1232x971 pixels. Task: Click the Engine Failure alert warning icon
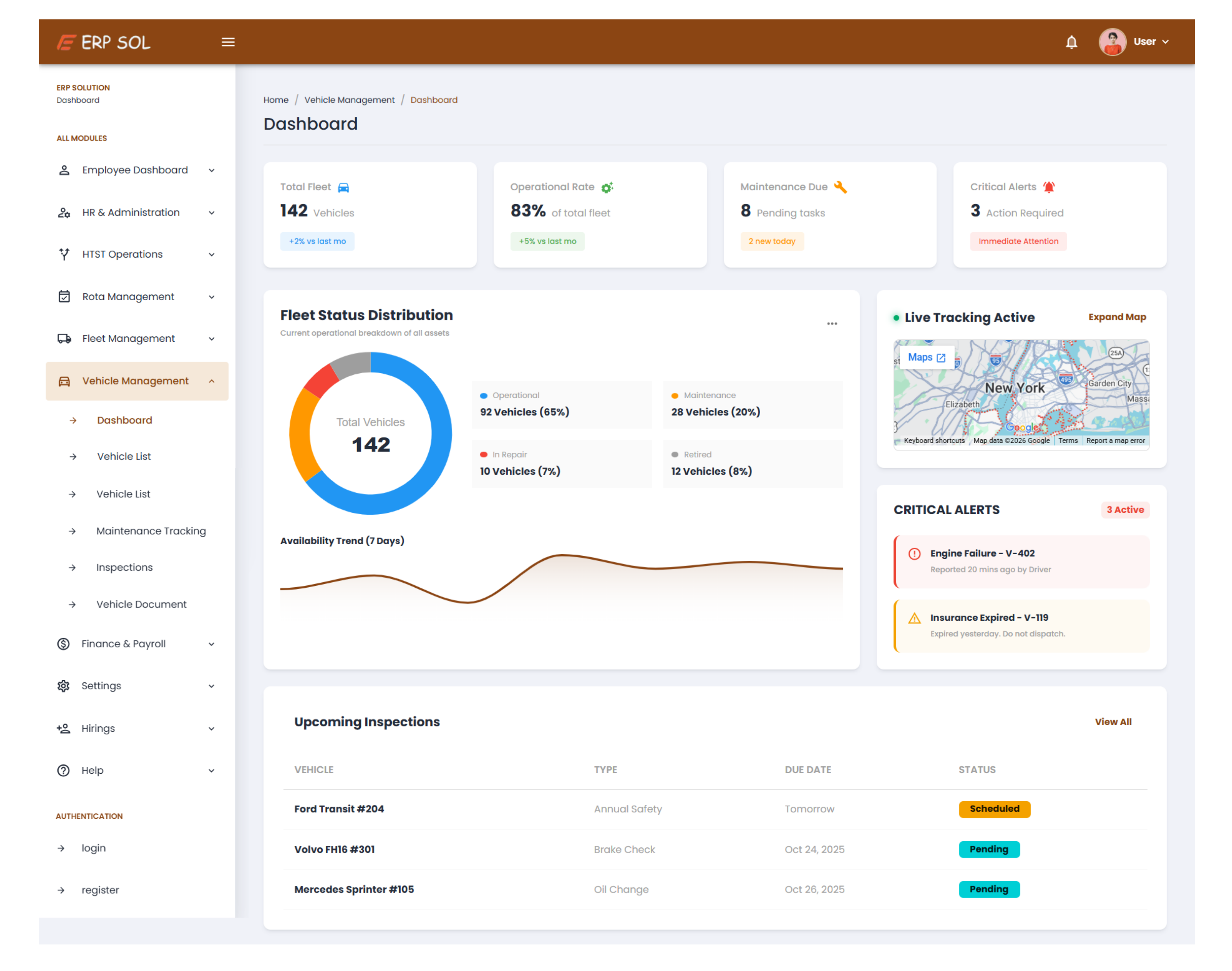click(x=914, y=554)
